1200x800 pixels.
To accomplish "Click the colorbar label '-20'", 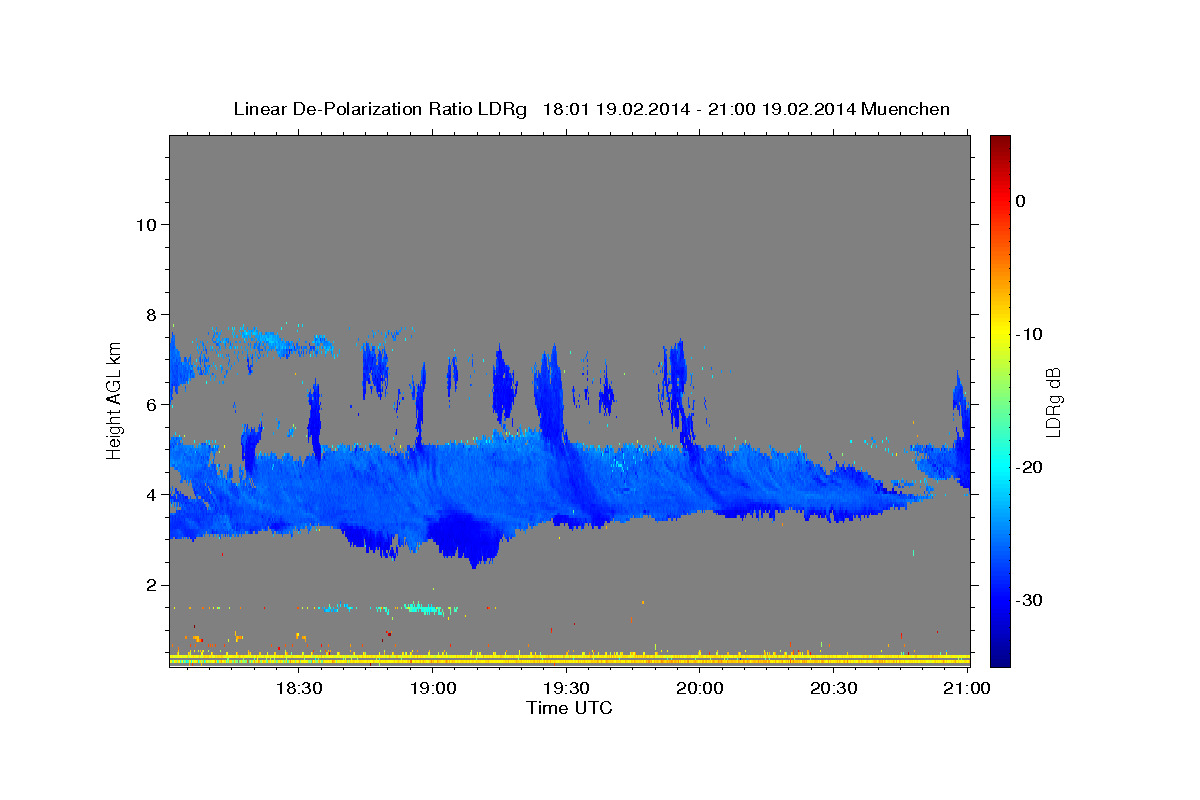I will click(1030, 467).
